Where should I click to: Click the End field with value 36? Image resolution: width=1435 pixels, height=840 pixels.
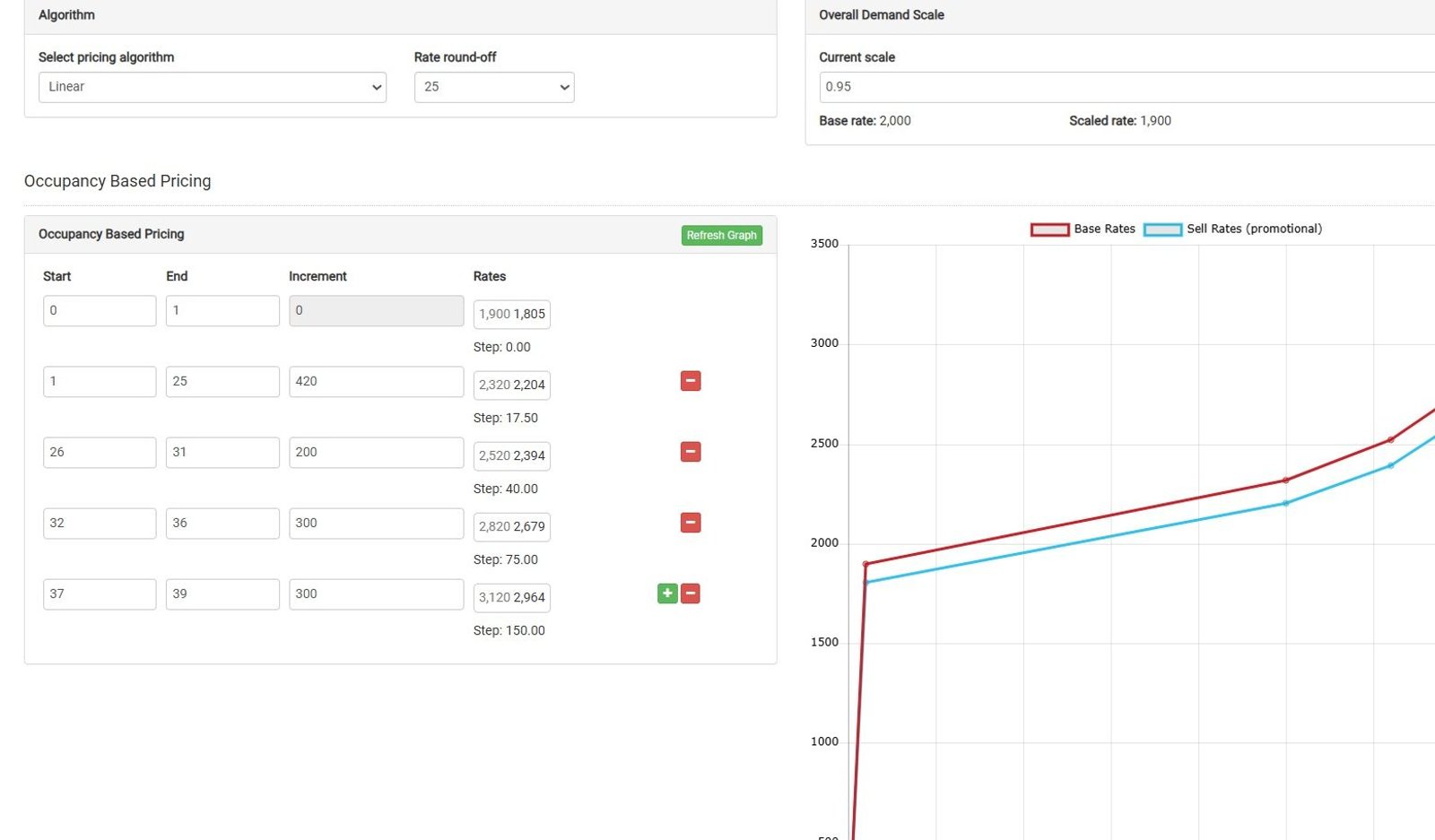click(222, 523)
